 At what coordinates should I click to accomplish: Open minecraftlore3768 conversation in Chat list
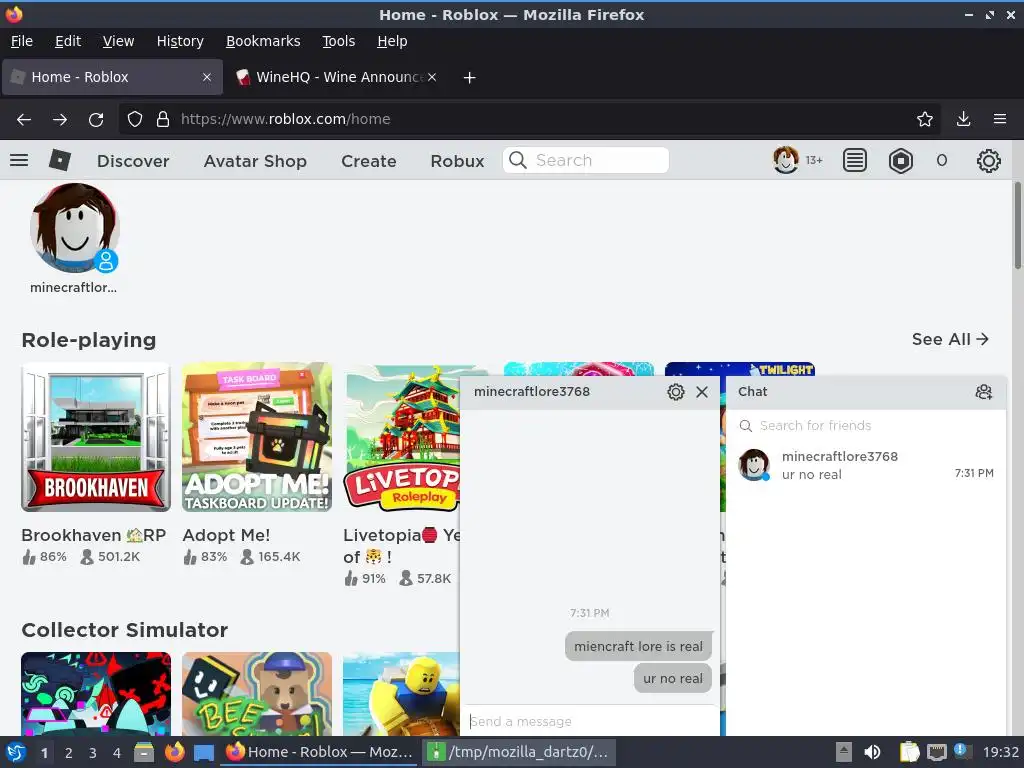(866, 465)
